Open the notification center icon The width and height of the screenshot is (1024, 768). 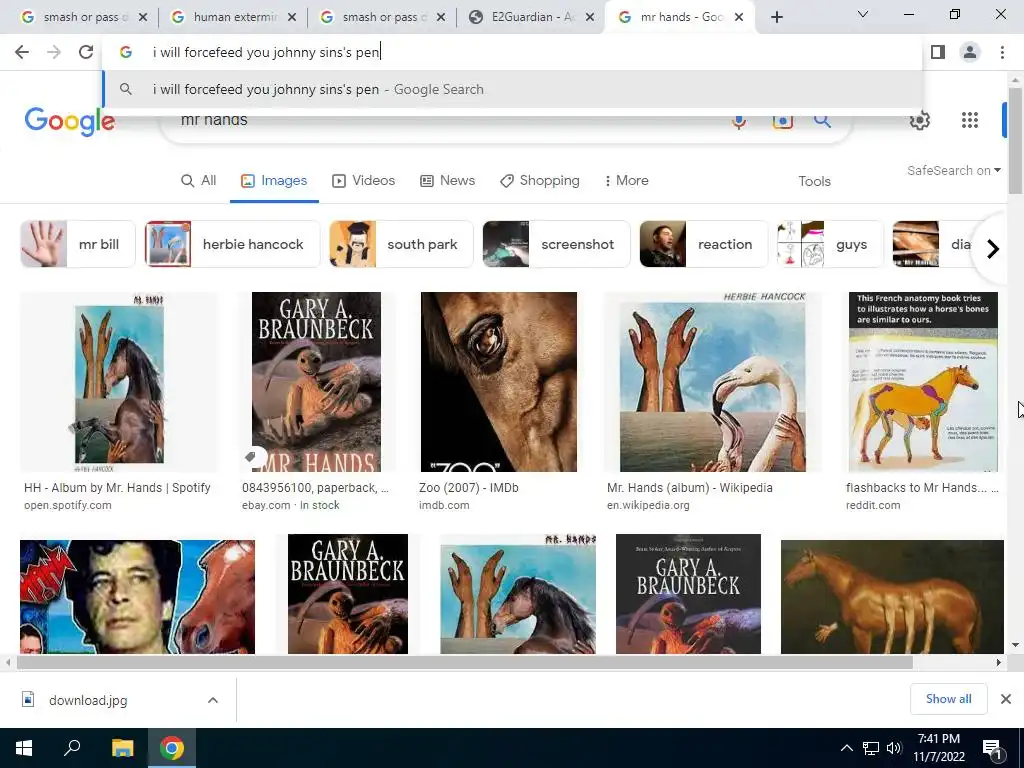click(x=992, y=748)
